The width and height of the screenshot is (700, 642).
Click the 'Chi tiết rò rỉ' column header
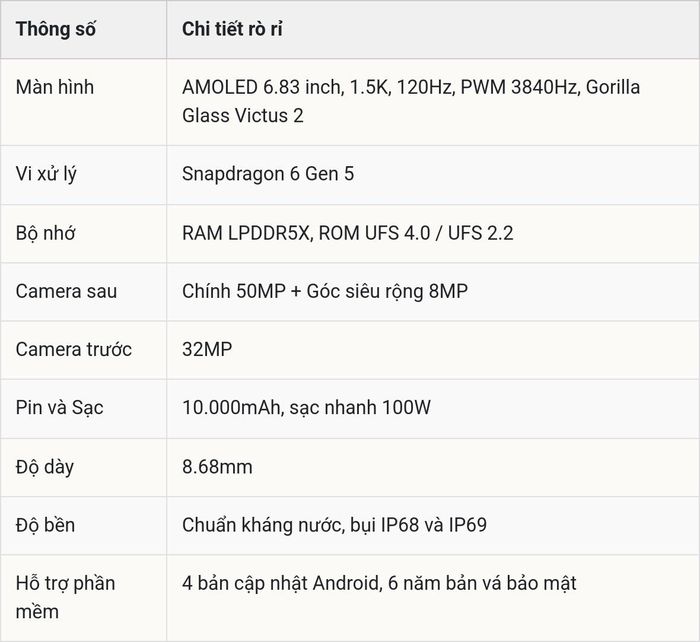point(232,29)
